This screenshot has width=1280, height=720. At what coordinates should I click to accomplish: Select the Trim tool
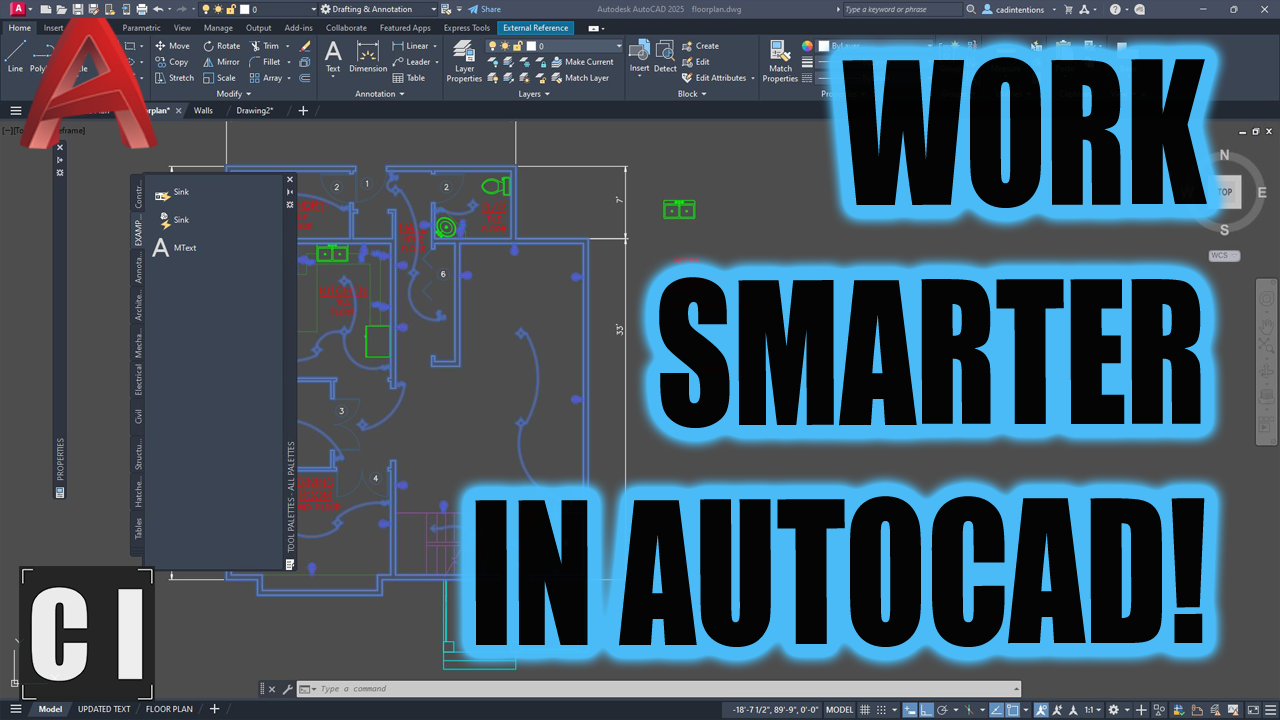pyautogui.click(x=264, y=46)
